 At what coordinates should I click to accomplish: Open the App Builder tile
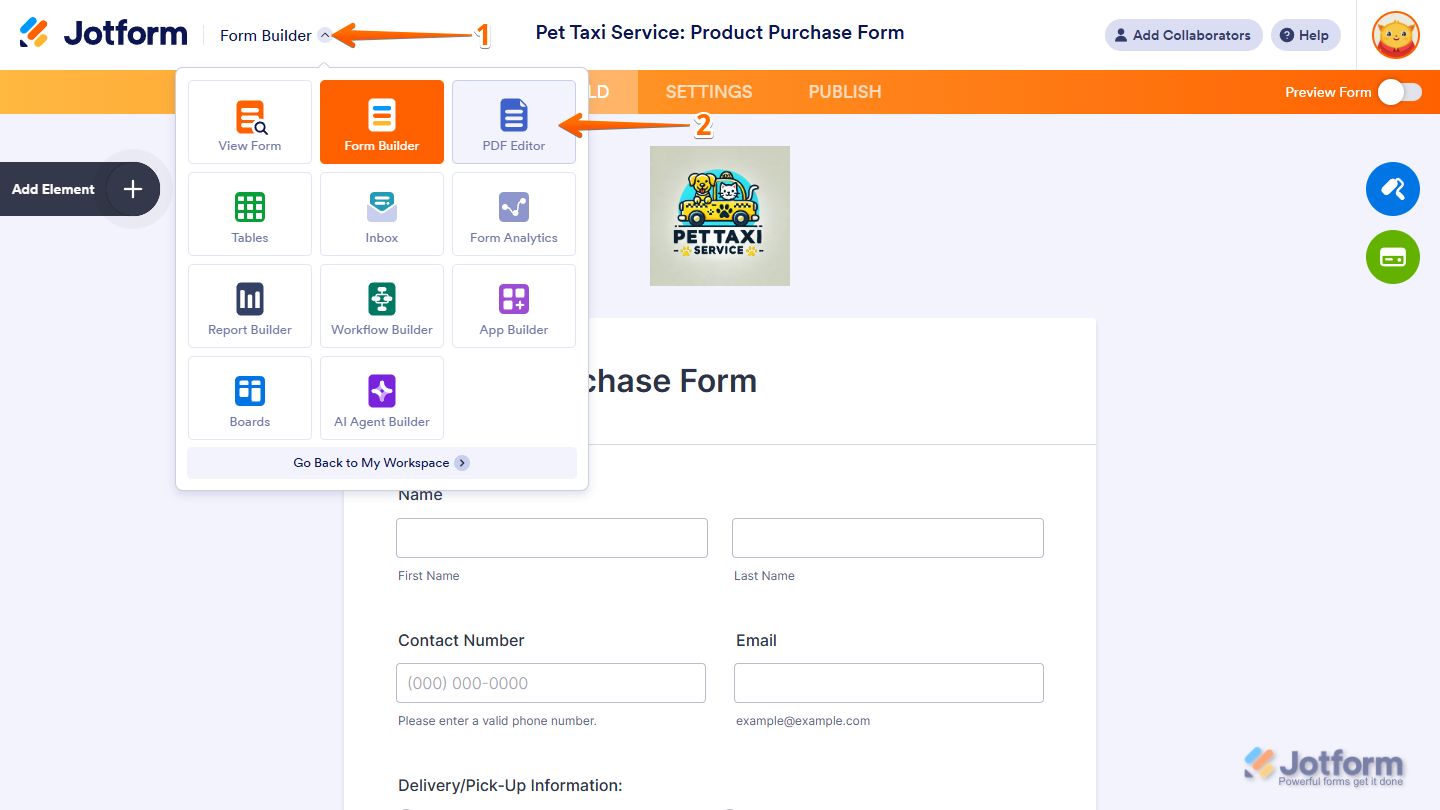click(x=514, y=306)
